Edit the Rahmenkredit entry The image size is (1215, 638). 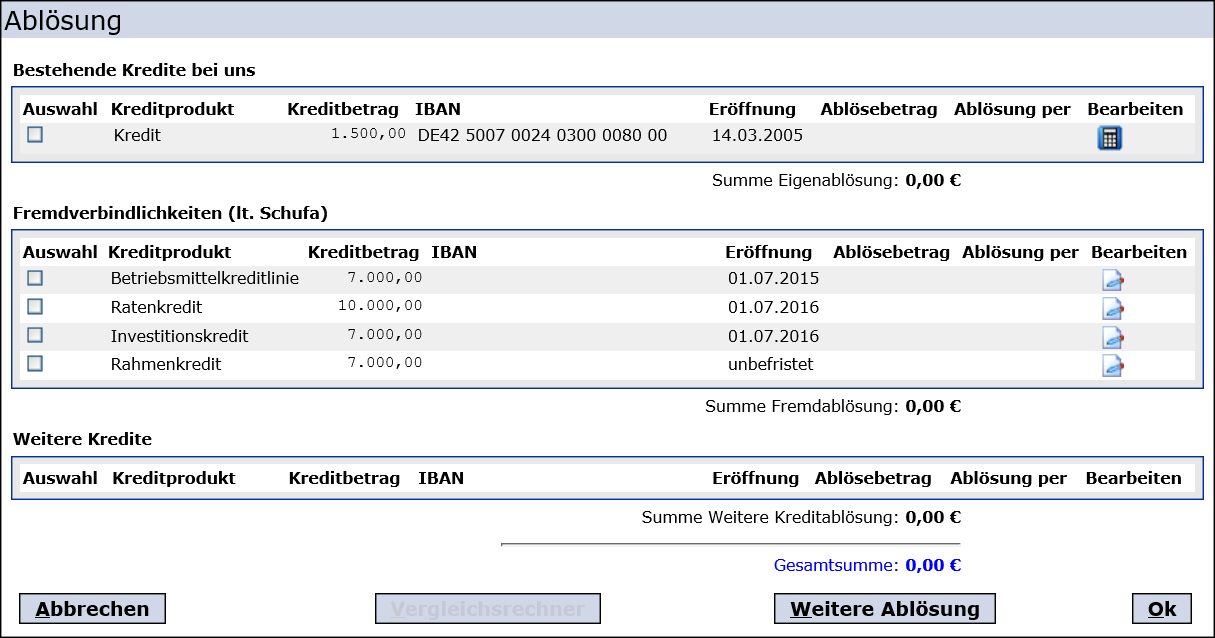tap(1112, 366)
